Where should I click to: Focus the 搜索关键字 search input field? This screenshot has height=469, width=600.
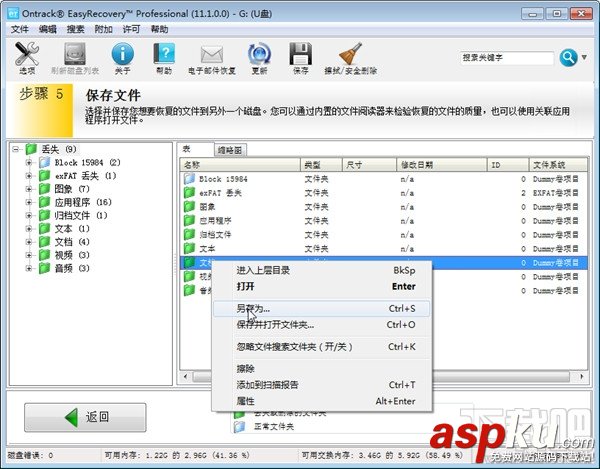click(507, 58)
